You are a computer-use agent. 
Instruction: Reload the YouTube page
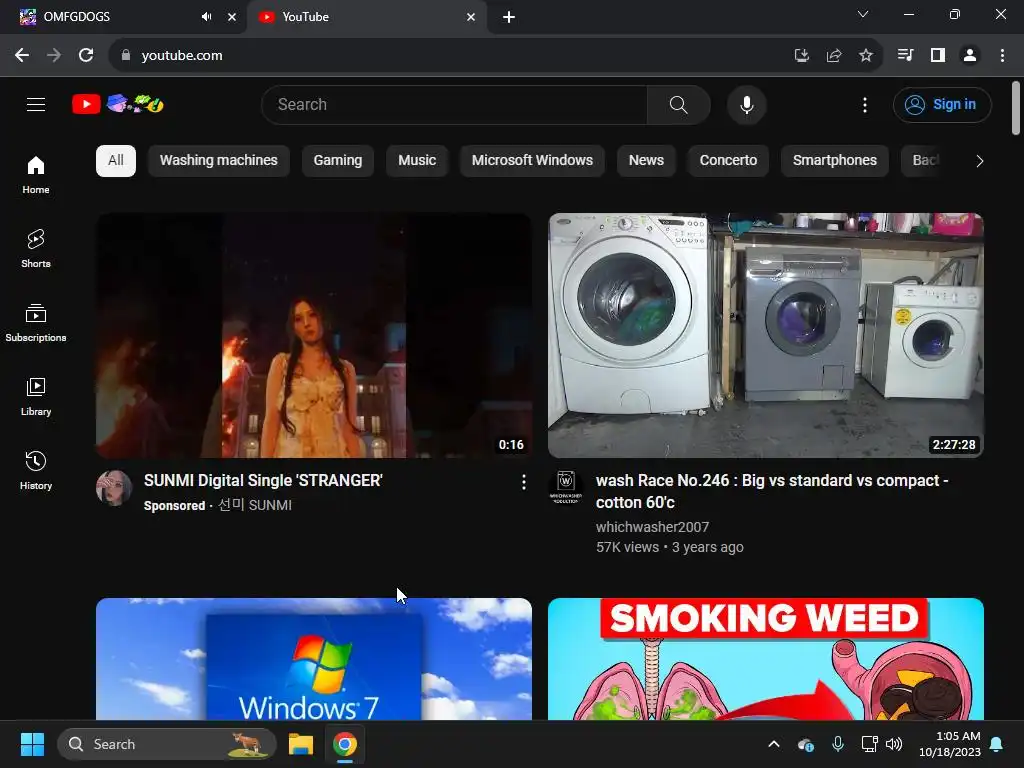(86, 56)
